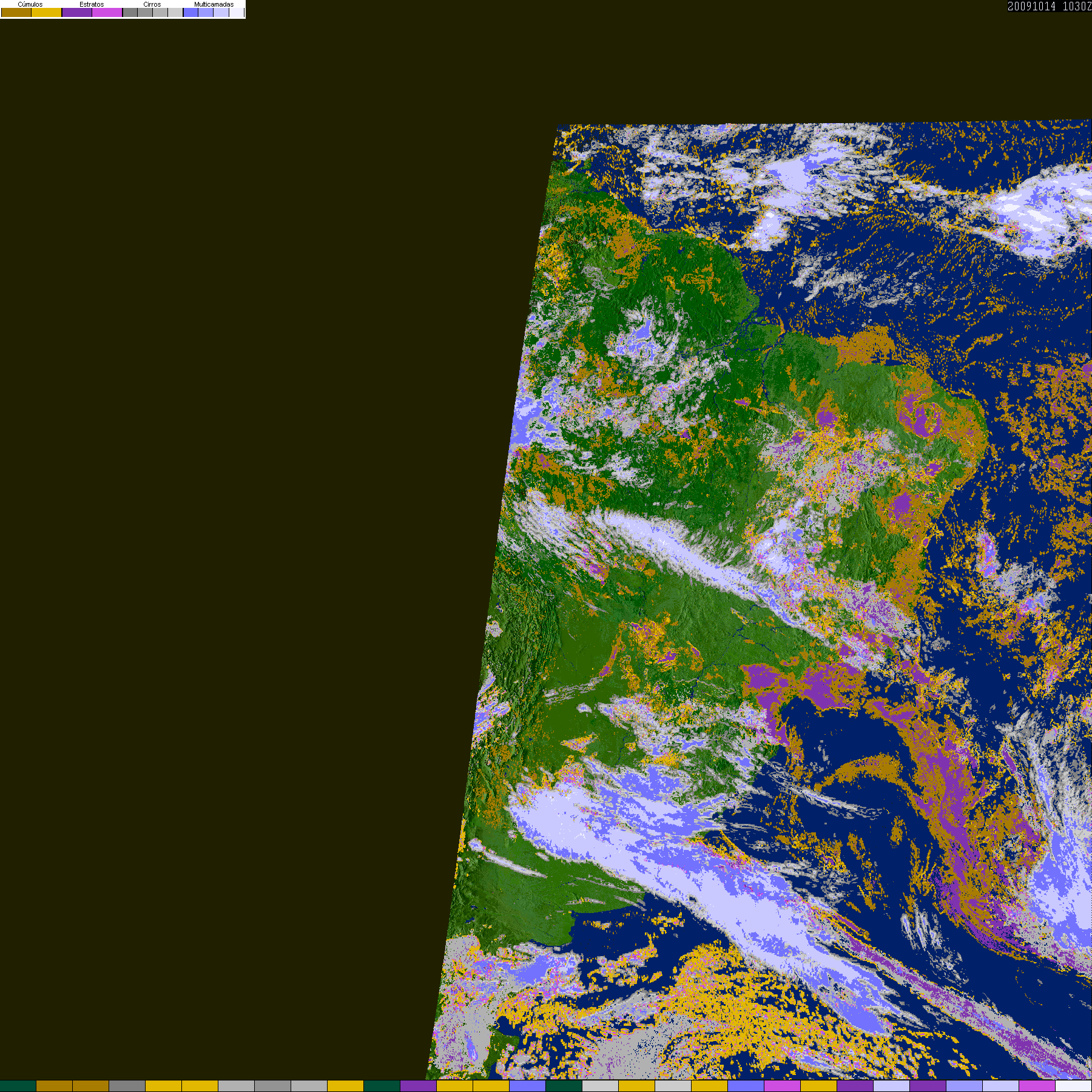This screenshot has height=1092, width=1092.
Task: Click the Cirros legend label
Action: (x=152, y=4)
